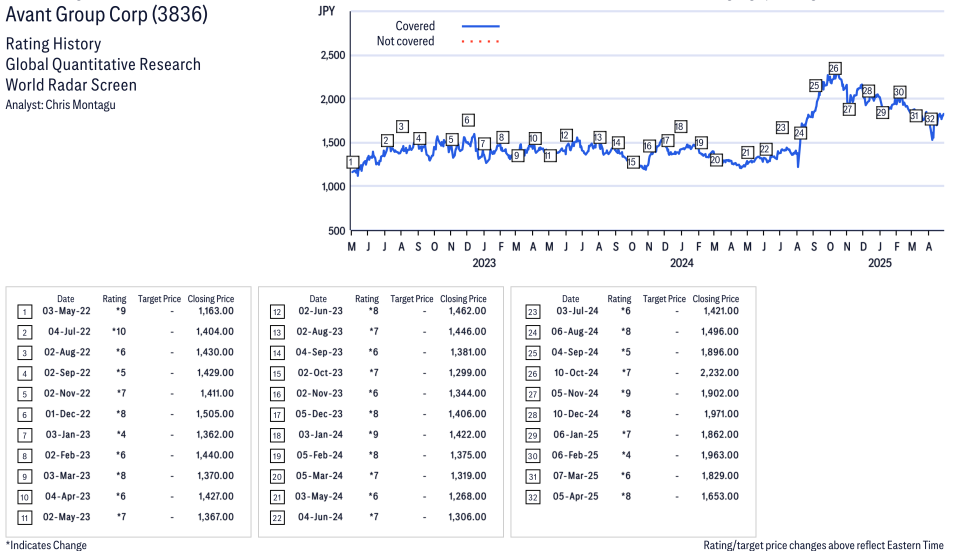Click the Target Price header in first table
Screen dimensions: 955x551
tap(159, 299)
